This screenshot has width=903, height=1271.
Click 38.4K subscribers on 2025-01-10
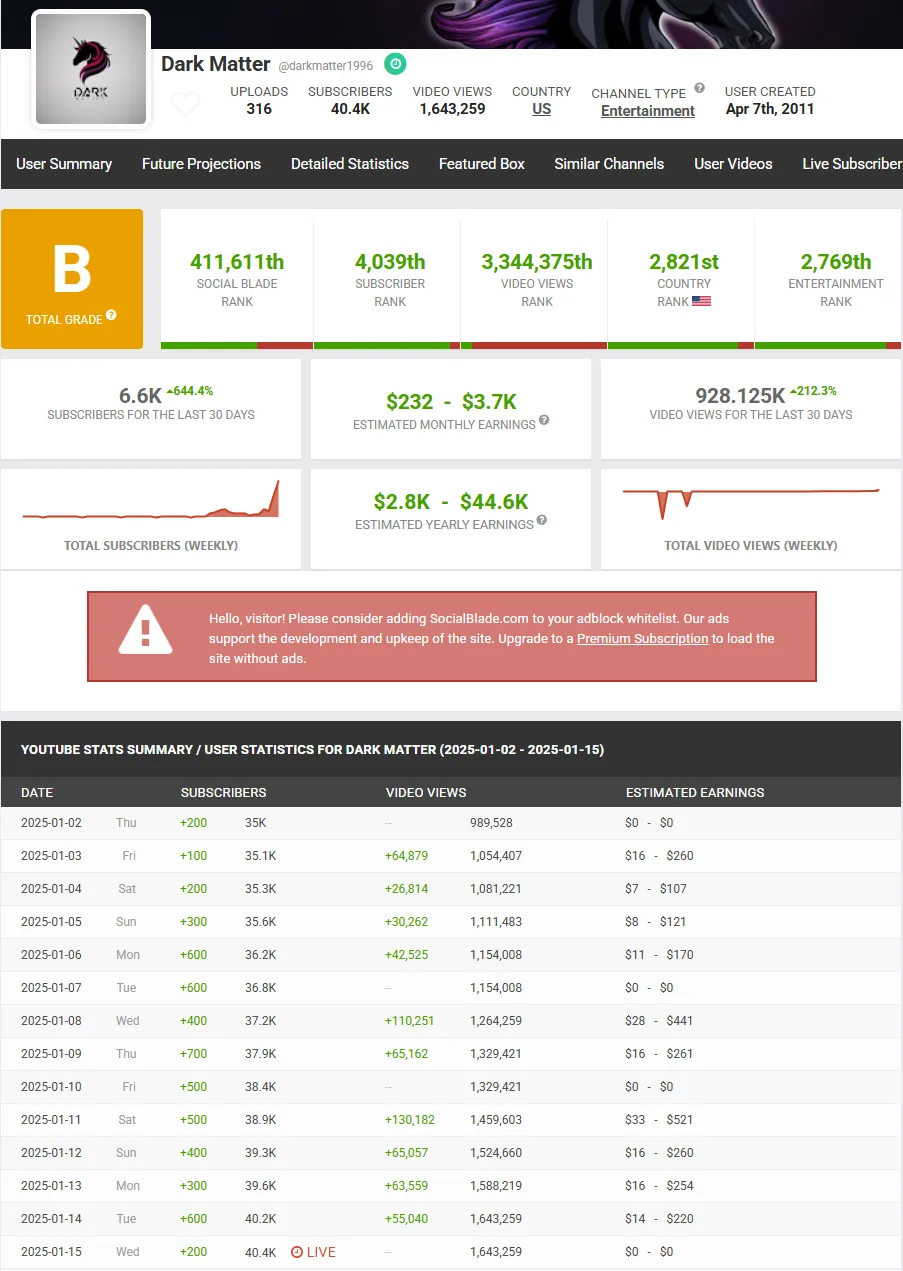tap(260, 1087)
